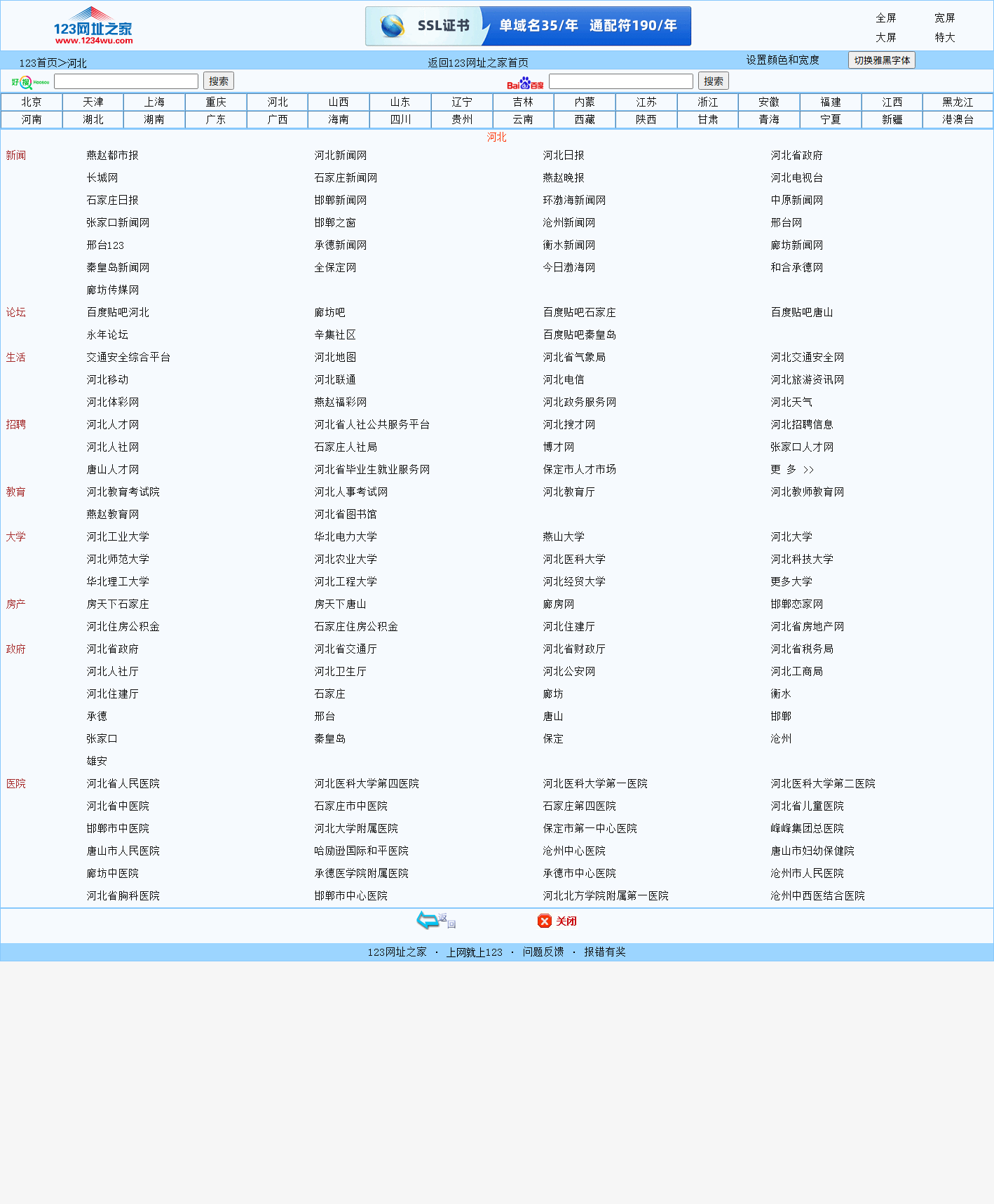Open 设置颜色和宽度 settings
The width and height of the screenshot is (994, 1204).
pos(782,60)
